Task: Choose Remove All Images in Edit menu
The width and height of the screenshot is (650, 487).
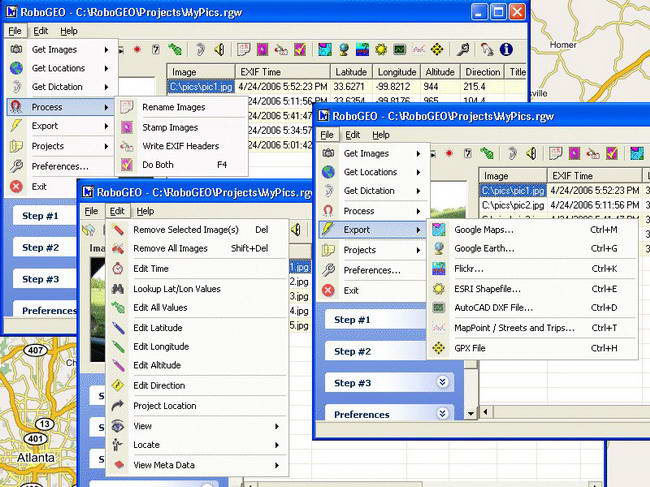Action: (197, 249)
